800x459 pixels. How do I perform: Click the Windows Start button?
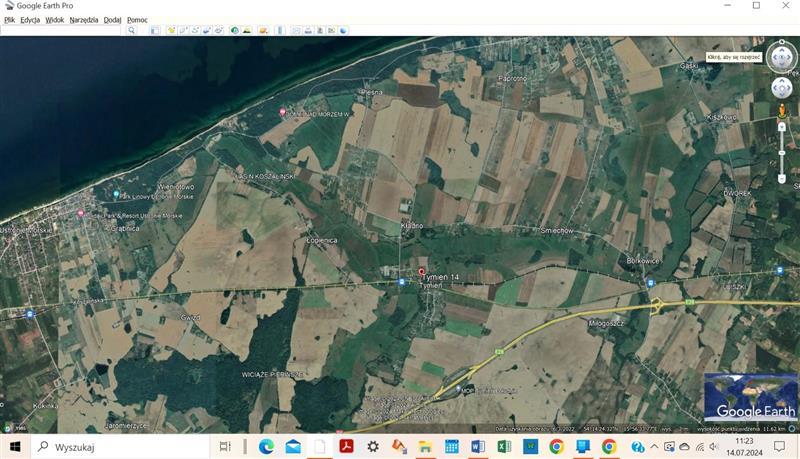pyautogui.click(x=15, y=446)
